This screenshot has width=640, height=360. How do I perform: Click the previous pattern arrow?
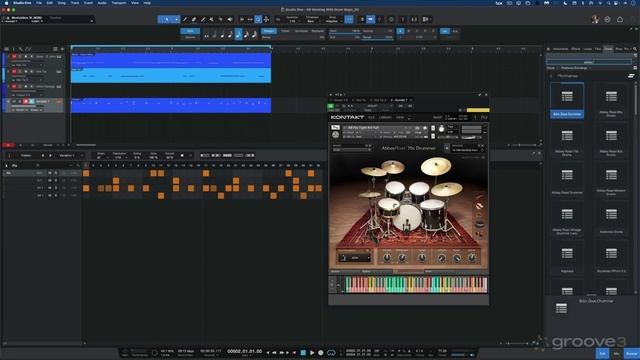pos(43,156)
